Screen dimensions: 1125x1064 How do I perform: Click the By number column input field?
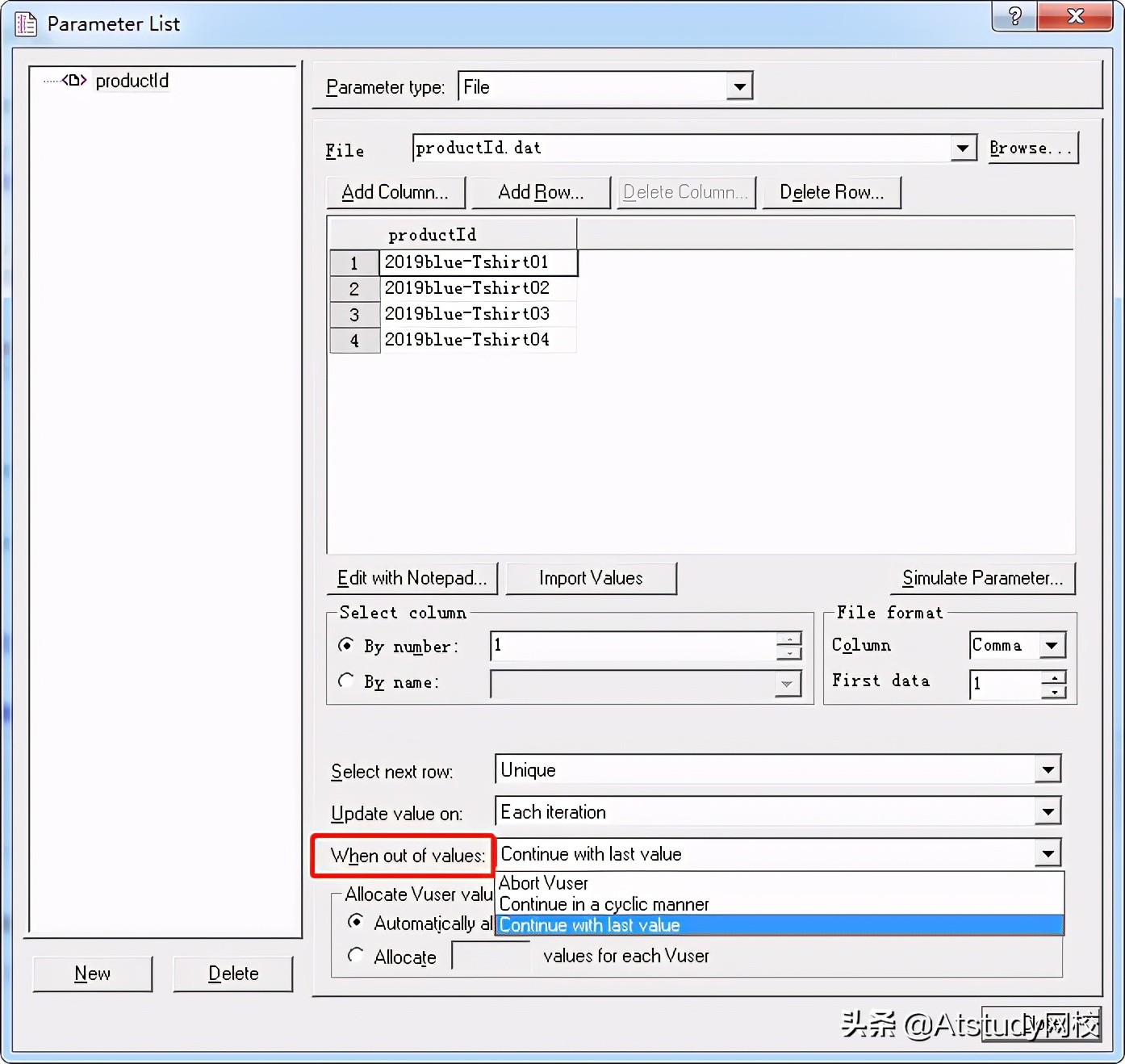[x=634, y=646]
